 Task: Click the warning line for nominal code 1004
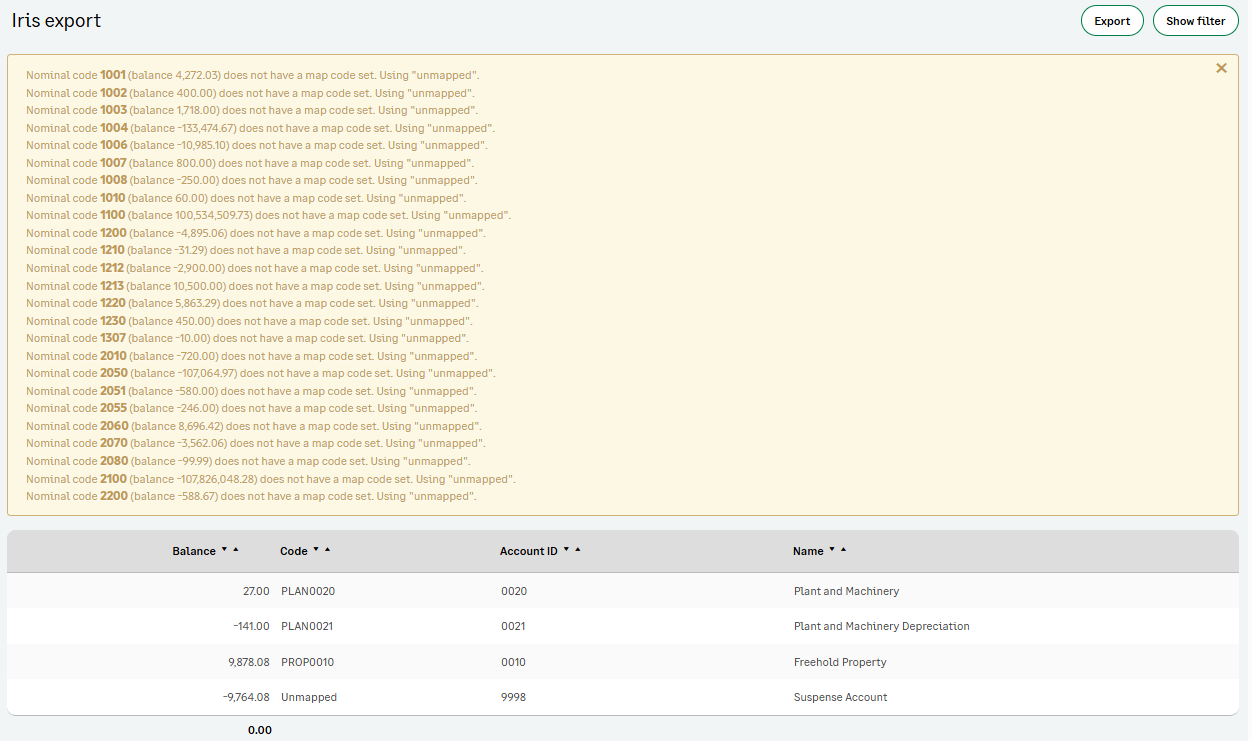(x=260, y=128)
